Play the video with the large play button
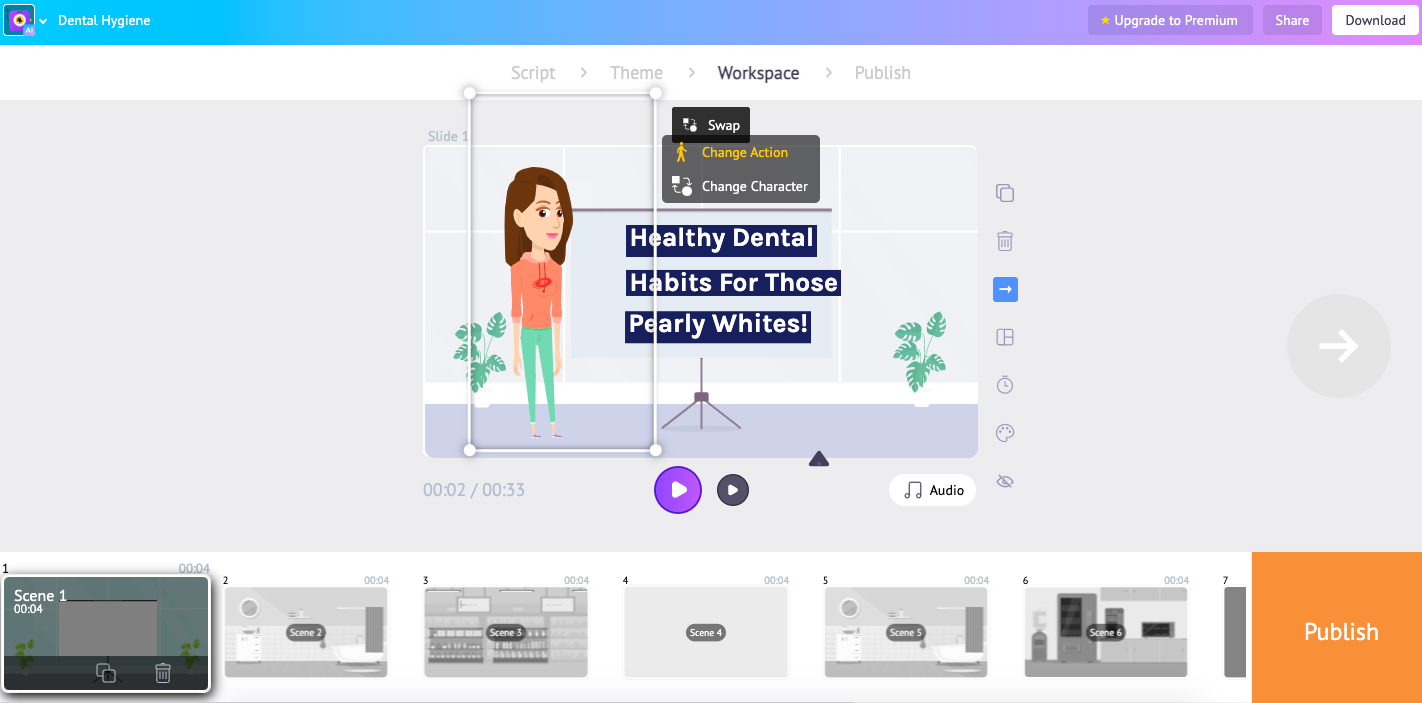This screenshot has width=1422, height=703. (678, 490)
